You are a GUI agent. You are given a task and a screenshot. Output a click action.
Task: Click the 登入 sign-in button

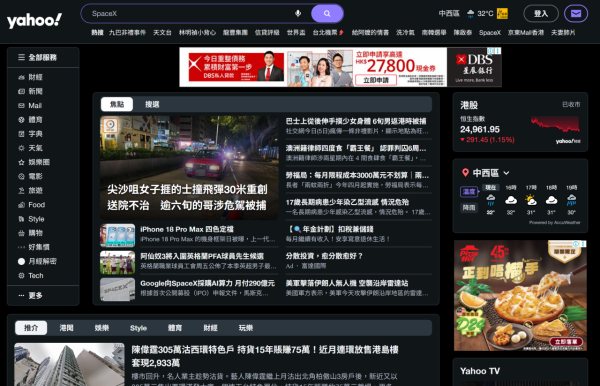(x=541, y=13)
